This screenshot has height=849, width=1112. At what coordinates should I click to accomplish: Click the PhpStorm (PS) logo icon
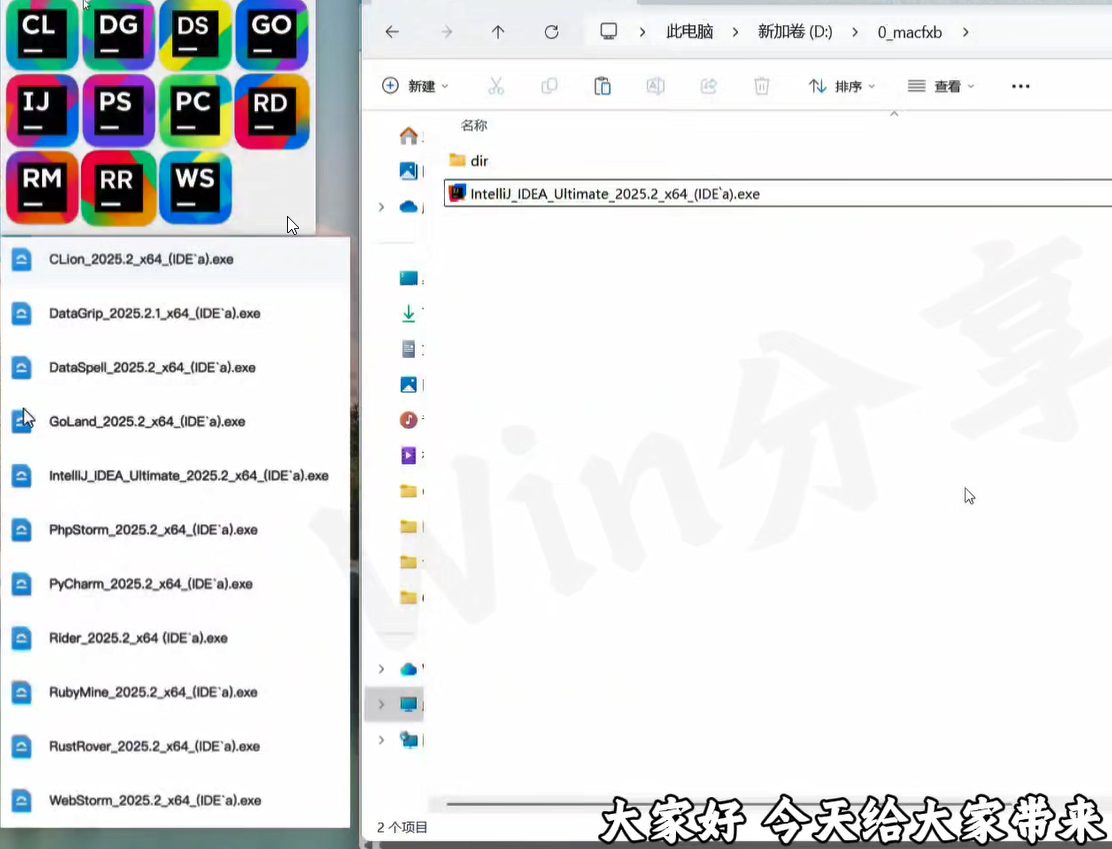point(118,111)
